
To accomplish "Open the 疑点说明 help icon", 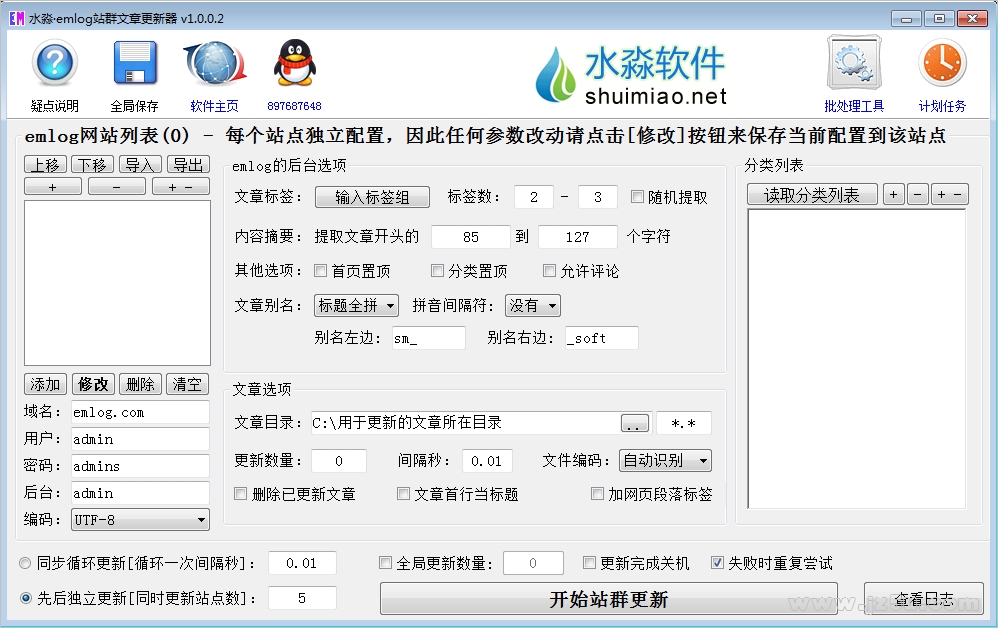I will [55, 63].
